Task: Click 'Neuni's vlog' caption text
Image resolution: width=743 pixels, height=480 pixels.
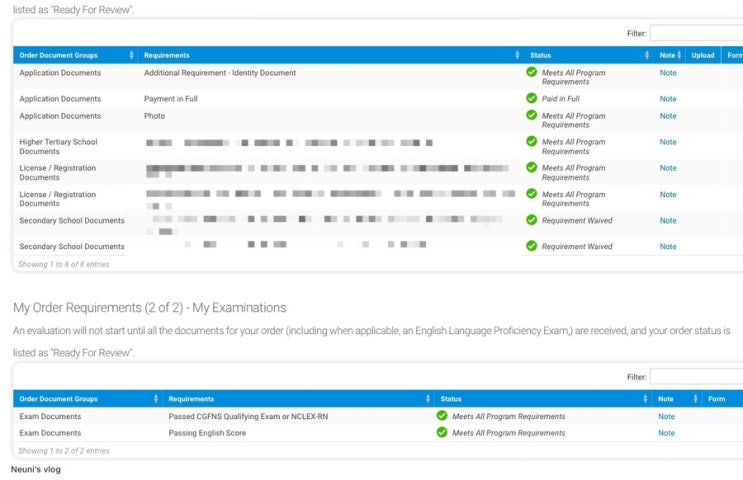Action: click(36, 469)
